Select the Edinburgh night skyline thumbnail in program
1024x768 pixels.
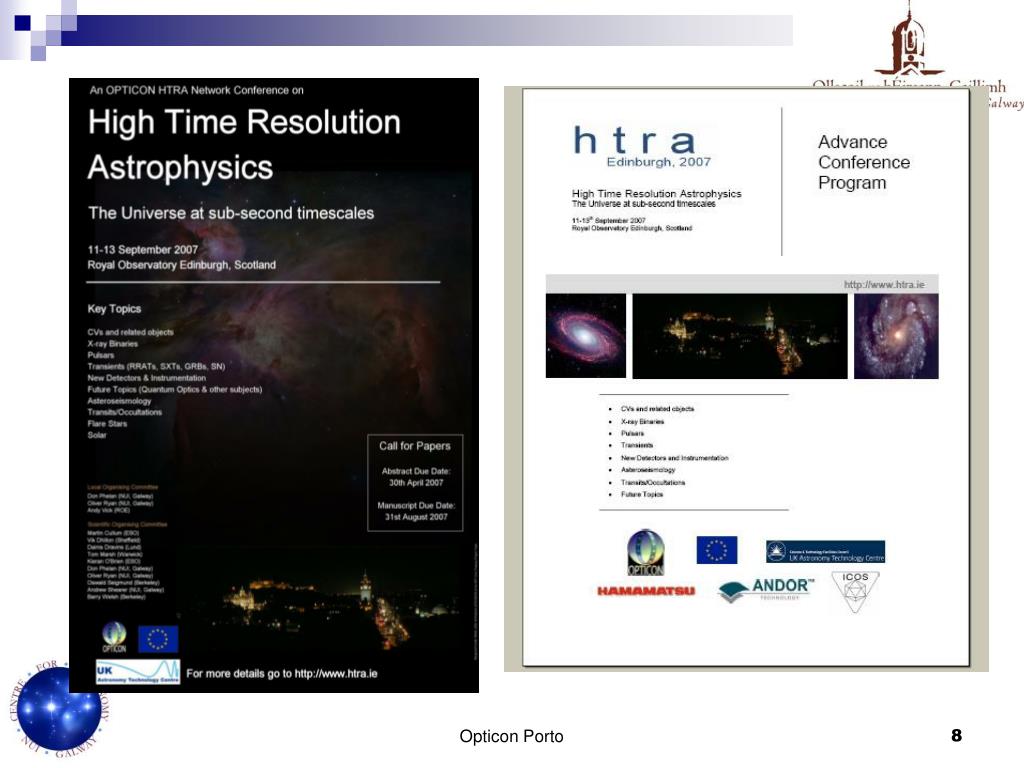[740, 336]
